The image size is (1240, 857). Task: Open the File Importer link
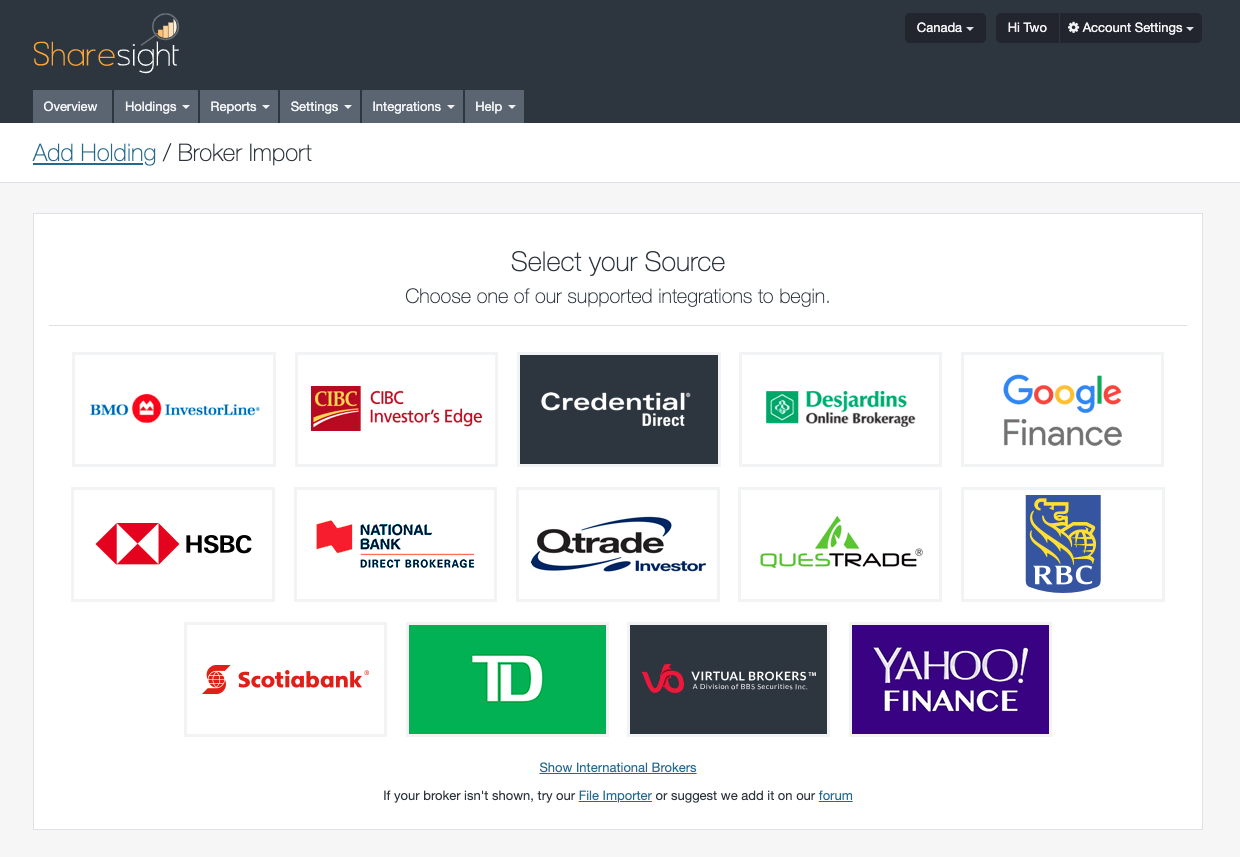pos(615,796)
